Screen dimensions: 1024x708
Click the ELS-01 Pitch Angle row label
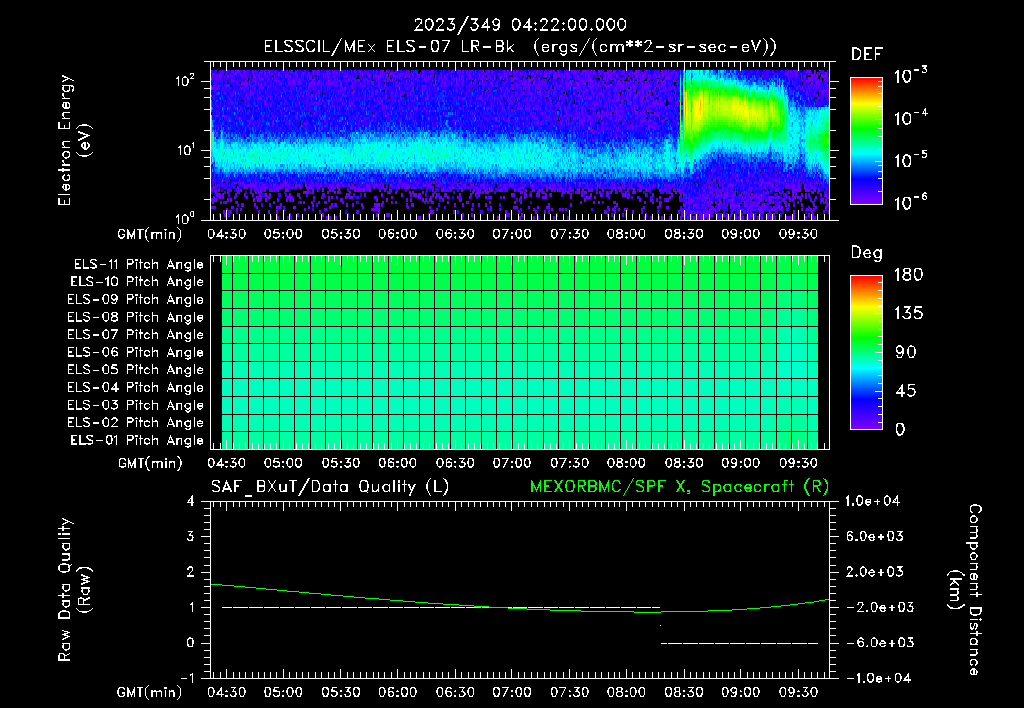[137, 440]
